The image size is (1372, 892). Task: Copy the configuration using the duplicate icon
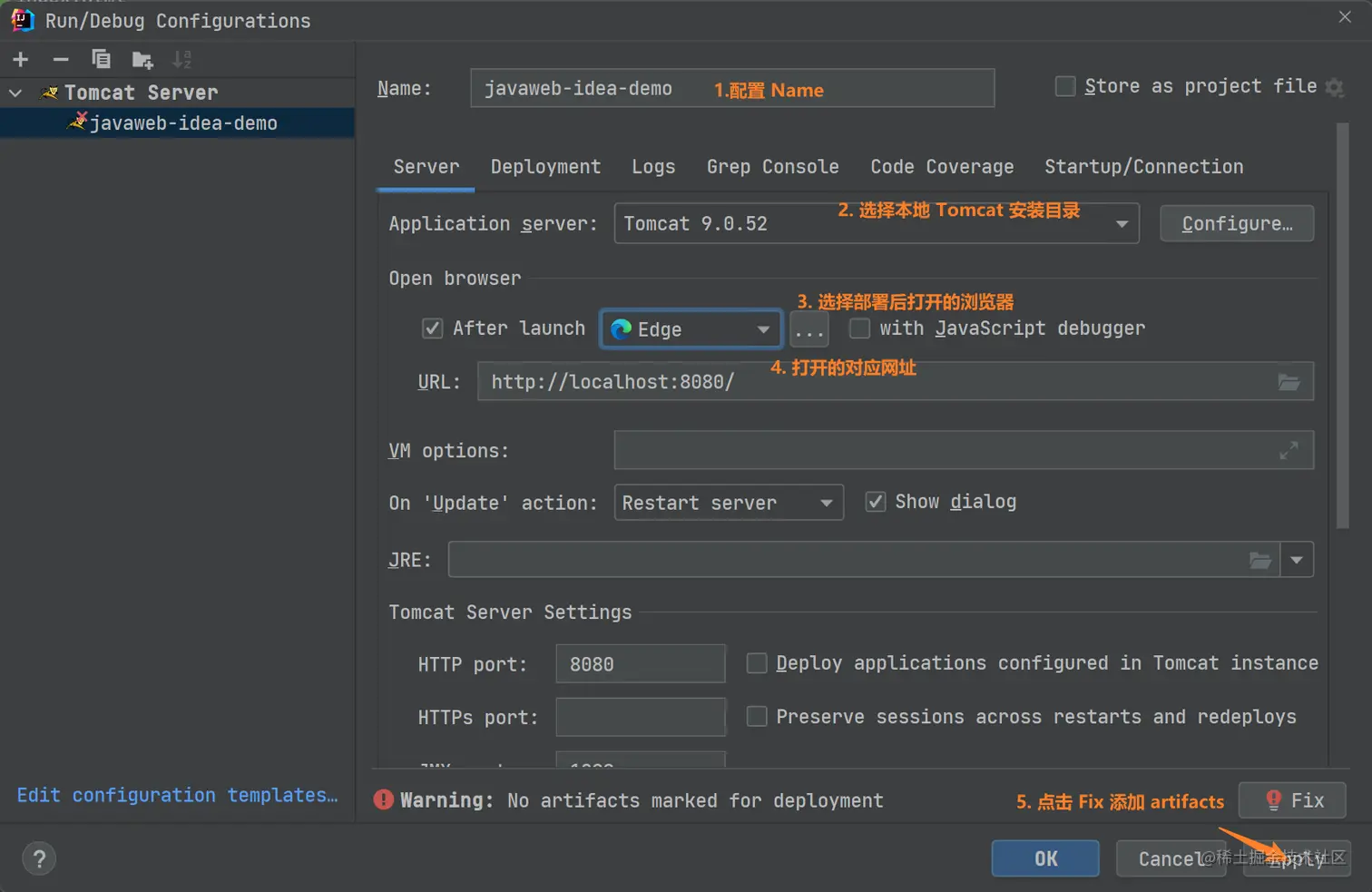click(x=101, y=60)
